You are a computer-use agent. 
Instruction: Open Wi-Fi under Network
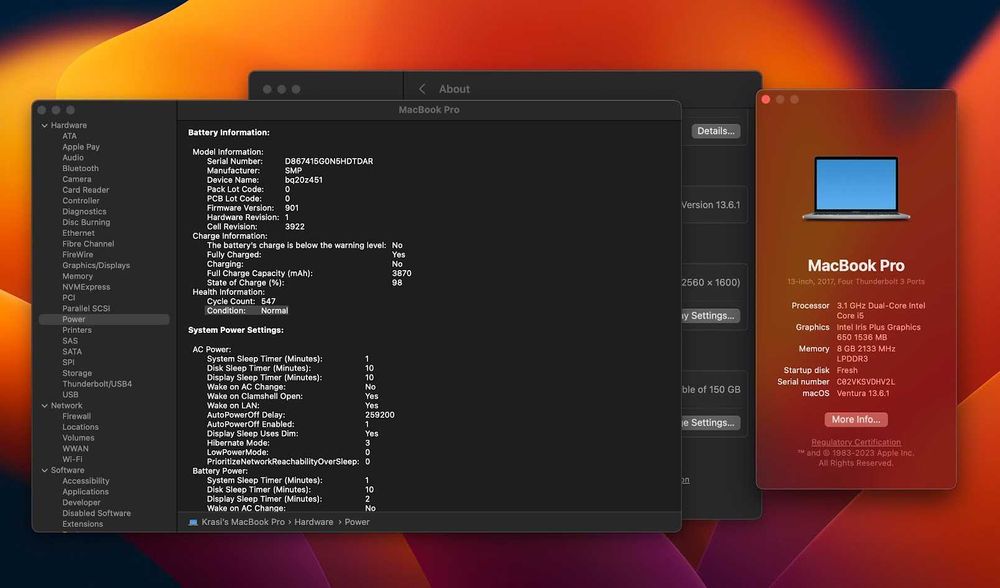click(x=72, y=459)
